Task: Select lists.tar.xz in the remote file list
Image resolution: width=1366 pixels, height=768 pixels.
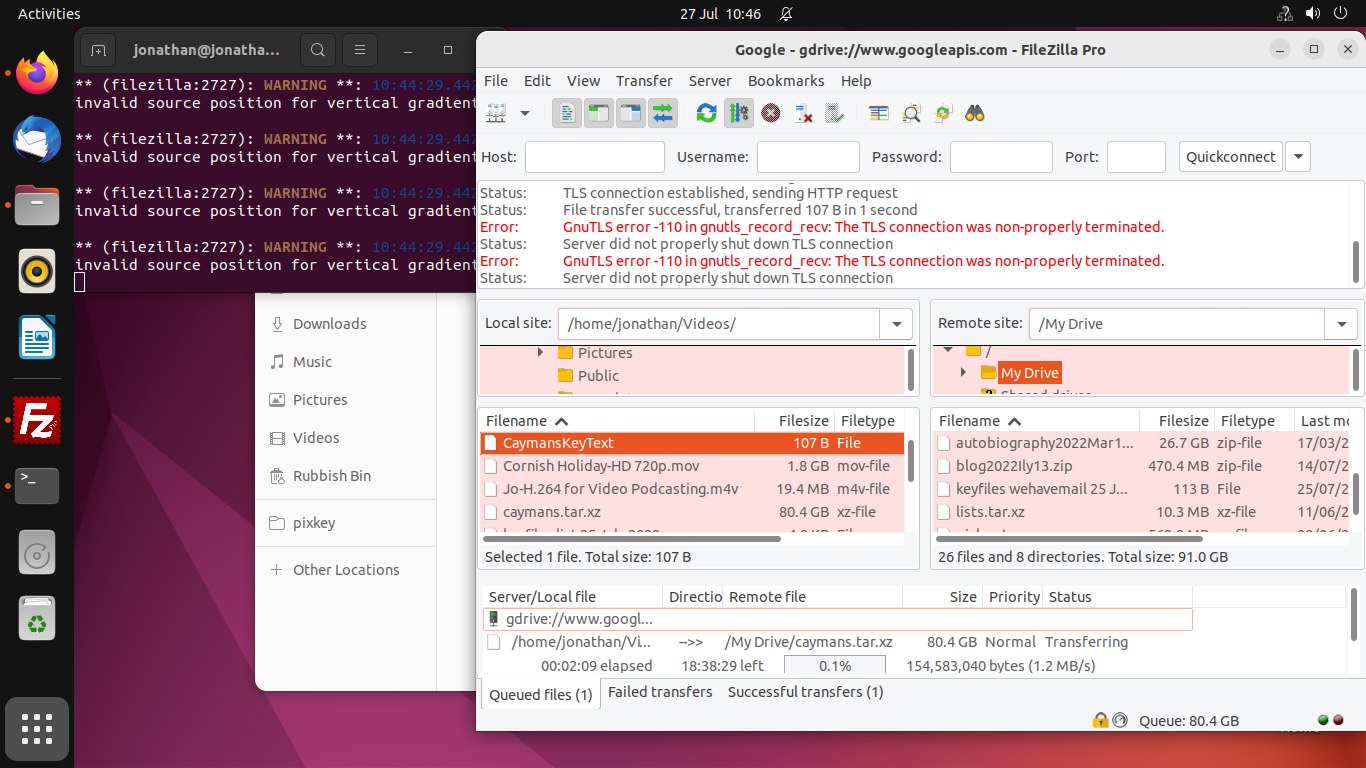Action: [x=1141, y=512]
